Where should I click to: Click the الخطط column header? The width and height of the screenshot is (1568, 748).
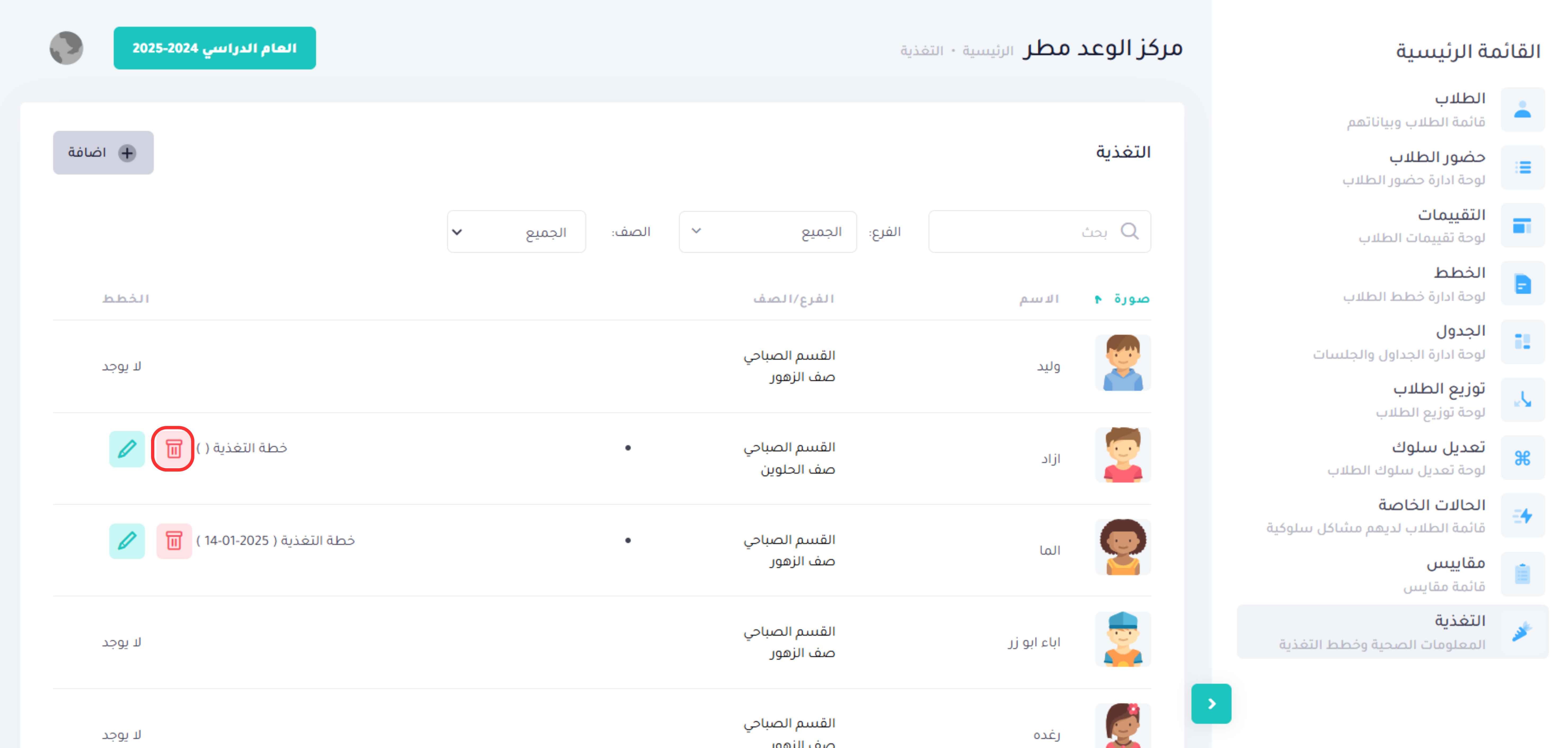pos(125,299)
